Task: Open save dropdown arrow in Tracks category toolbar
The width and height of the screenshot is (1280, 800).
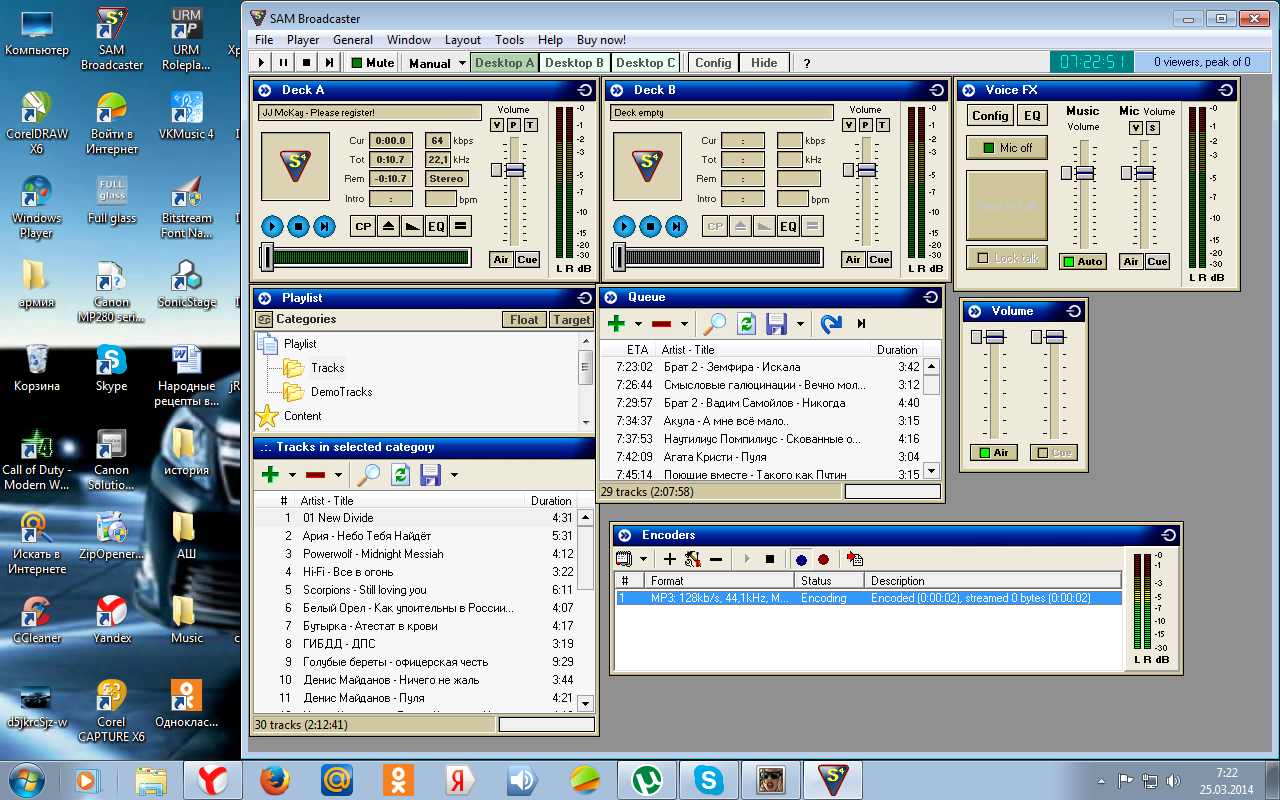Action: [x=454, y=474]
